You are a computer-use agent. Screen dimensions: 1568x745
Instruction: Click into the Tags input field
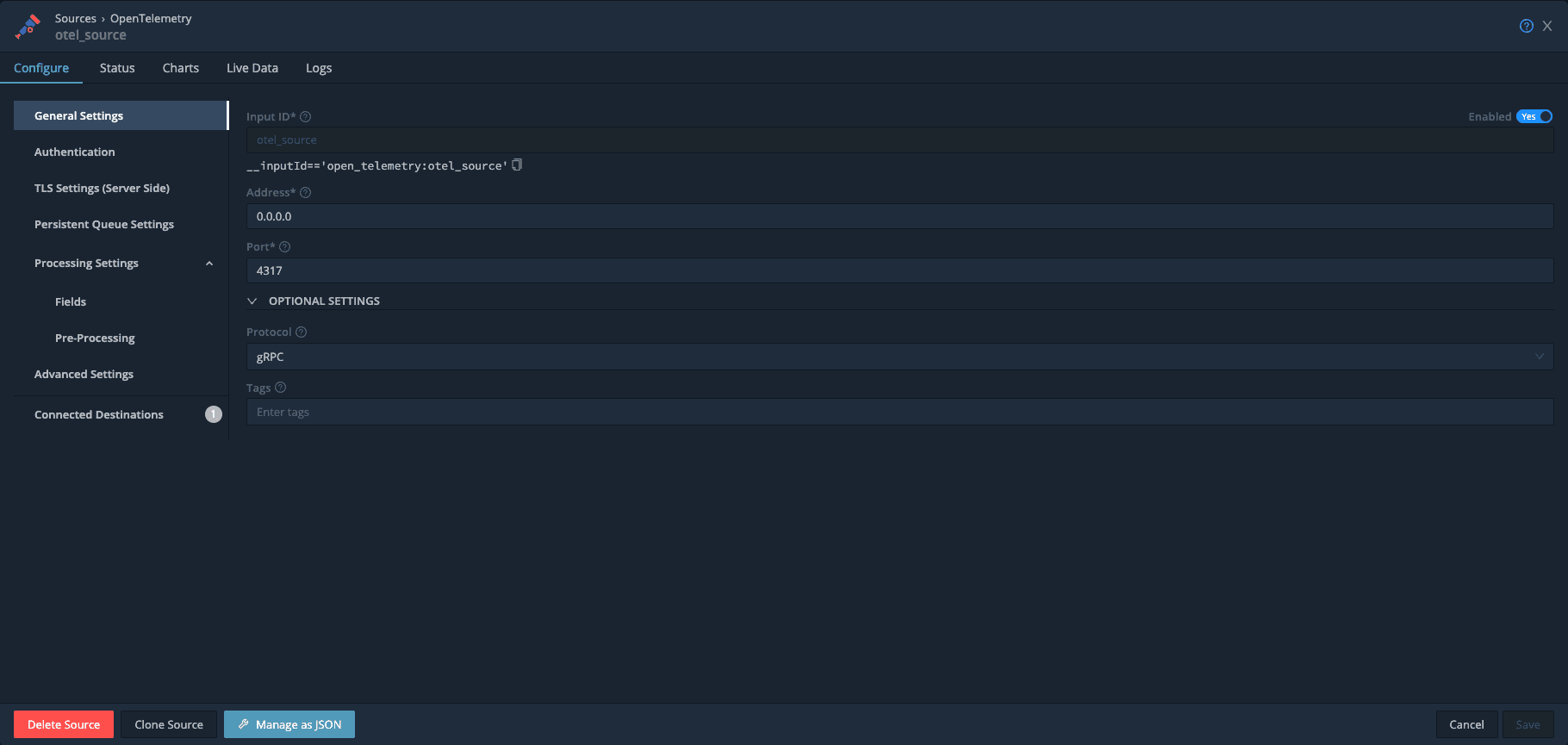pos(899,413)
